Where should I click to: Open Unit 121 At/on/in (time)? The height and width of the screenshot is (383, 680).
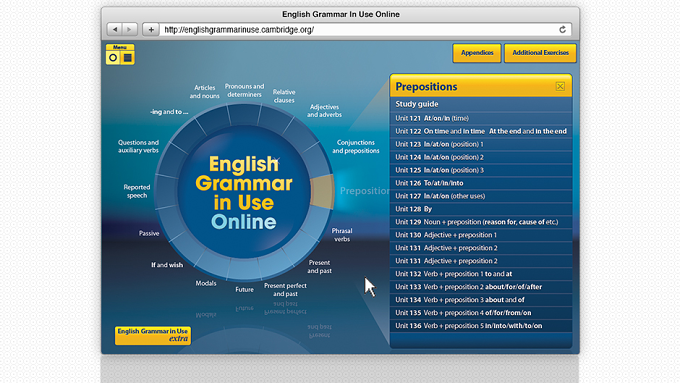[x=481, y=118]
